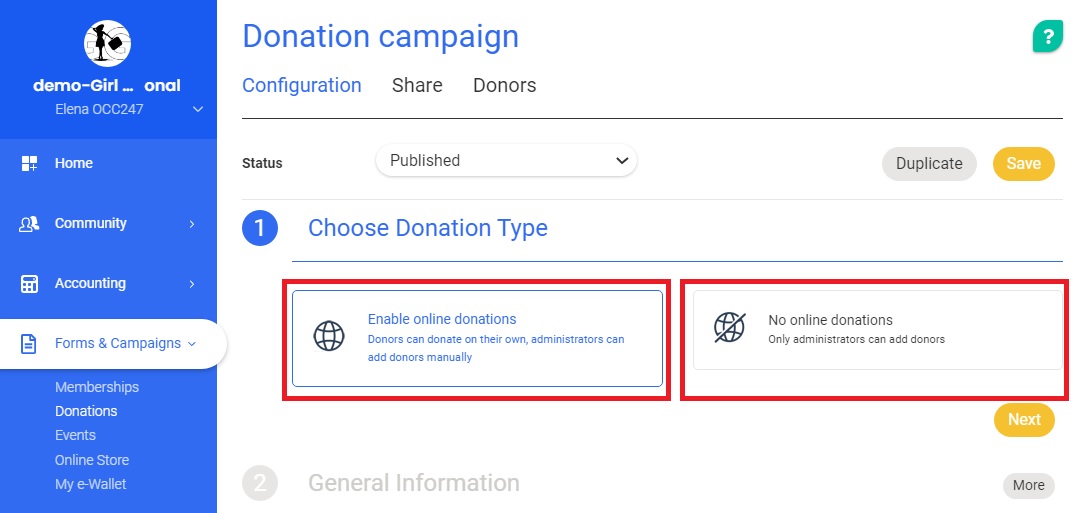1087x513 pixels.
Task: Switch to the Donors tab
Action: pyautogui.click(x=504, y=86)
